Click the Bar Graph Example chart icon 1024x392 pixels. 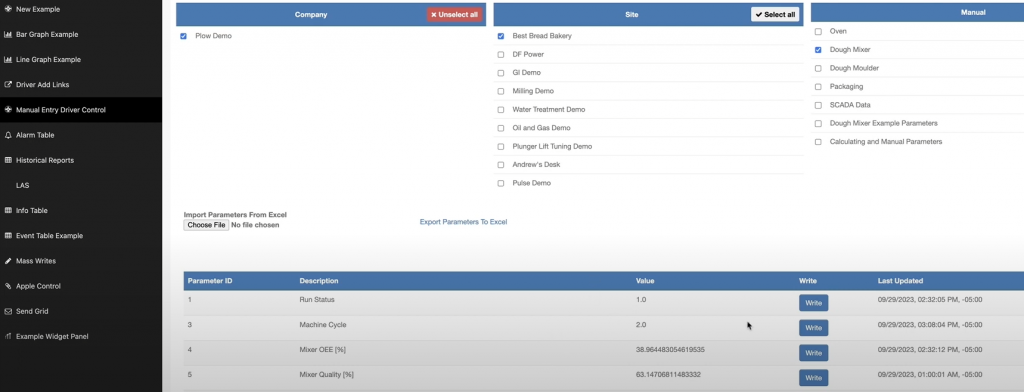(8, 35)
